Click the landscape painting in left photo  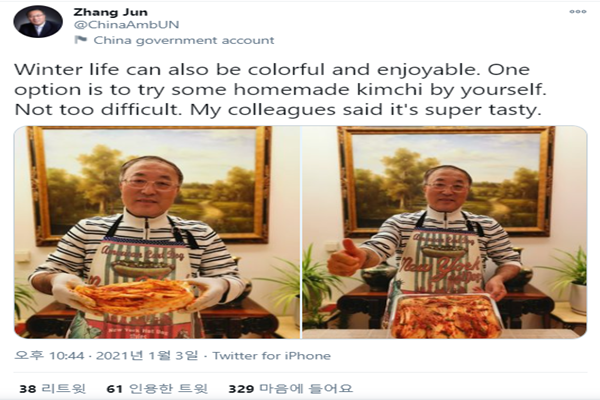(x=149, y=186)
